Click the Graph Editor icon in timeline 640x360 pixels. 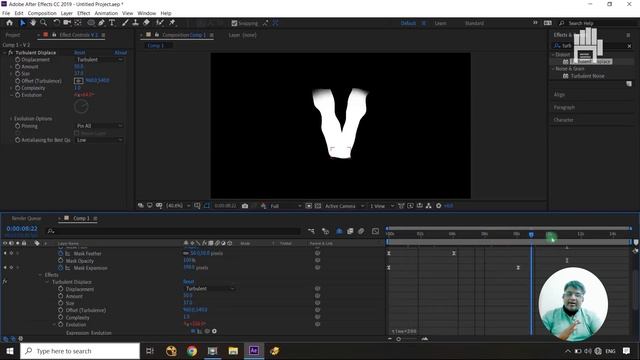click(375, 231)
